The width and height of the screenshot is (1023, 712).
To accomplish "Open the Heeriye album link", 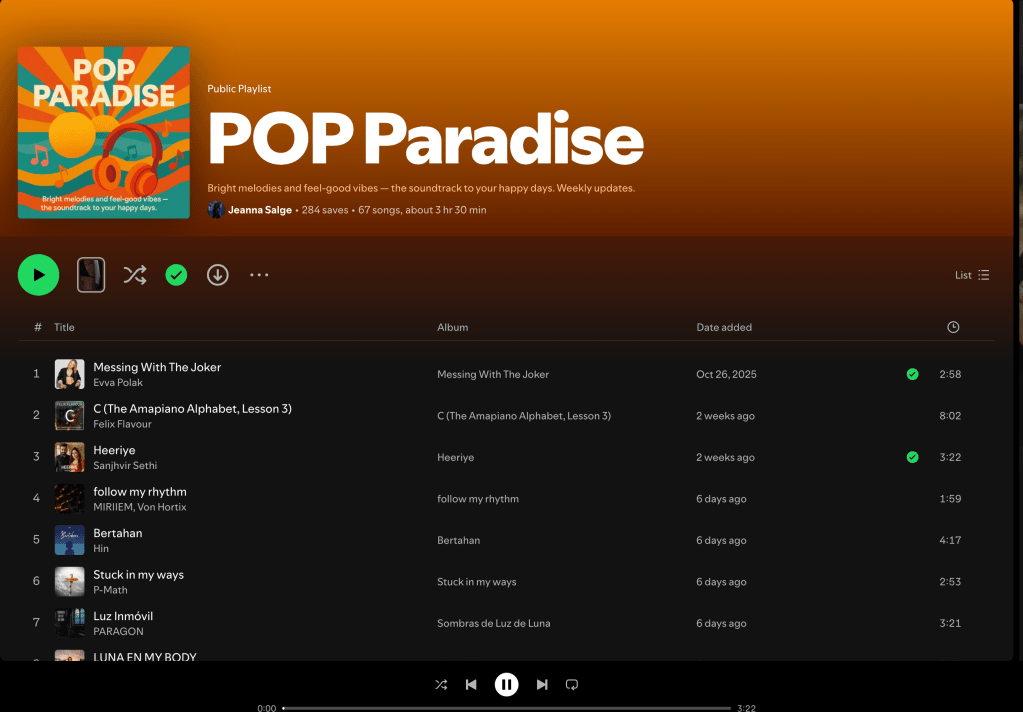I will pos(455,457).
